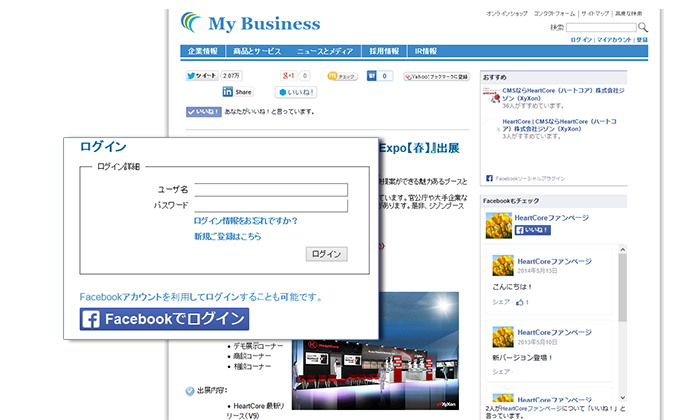Click the Hatena bookmark B! button
The width and height of the screenshot is (700, 420).
(x=371, y=76)
